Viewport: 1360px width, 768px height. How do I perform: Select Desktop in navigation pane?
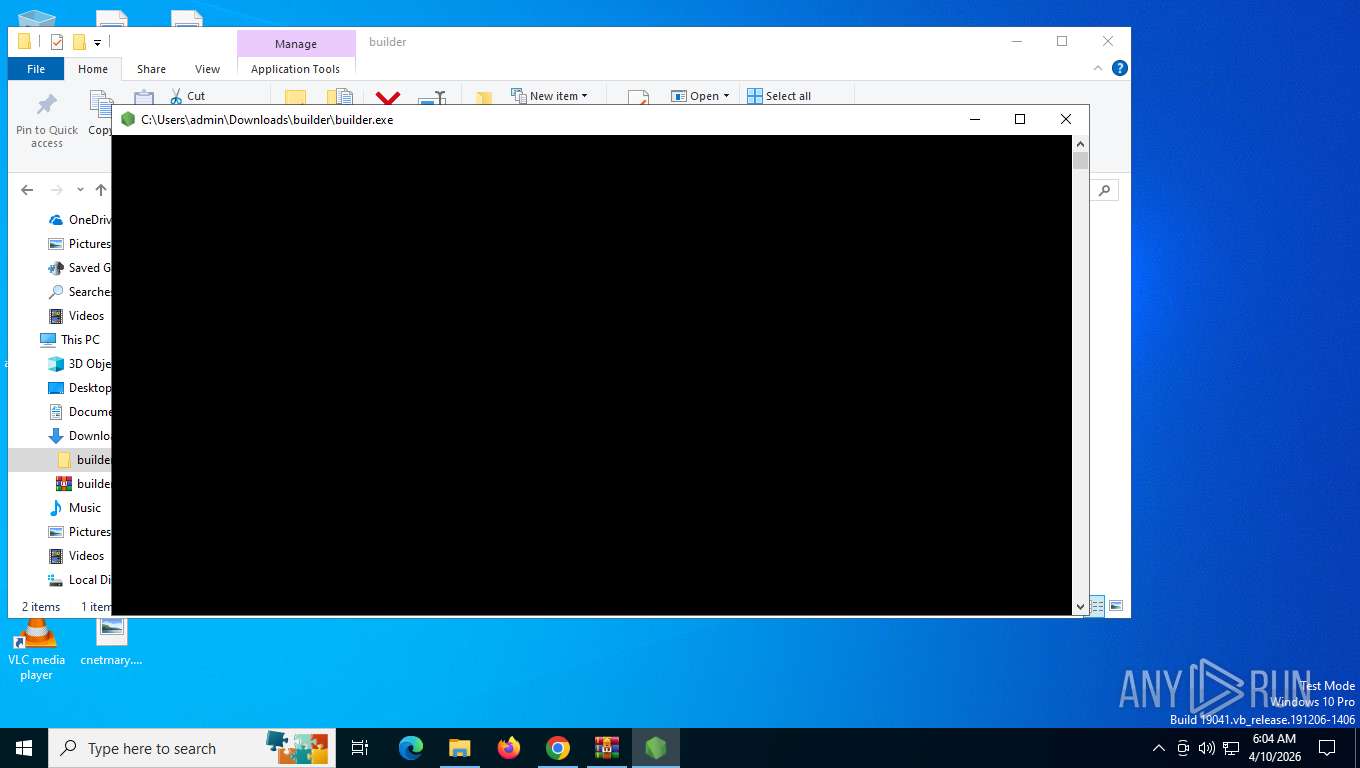[x=80, y=388]
